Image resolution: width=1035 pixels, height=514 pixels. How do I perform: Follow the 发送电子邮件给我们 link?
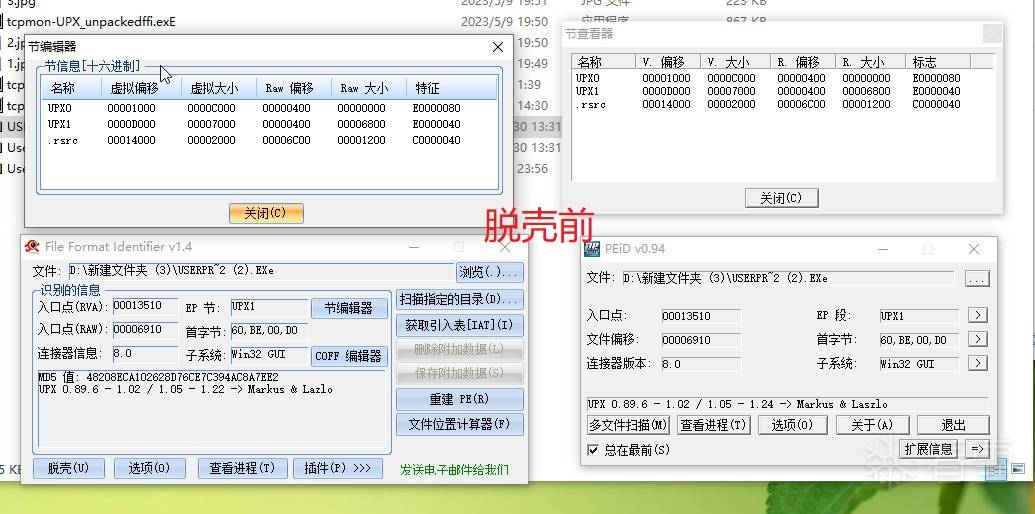tap(455, 470)
